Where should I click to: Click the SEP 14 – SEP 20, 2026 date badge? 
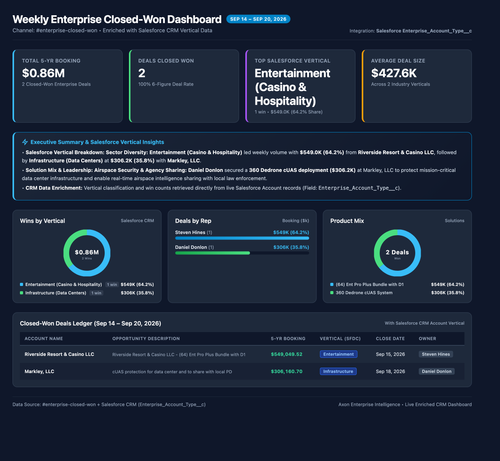point(258,19)
